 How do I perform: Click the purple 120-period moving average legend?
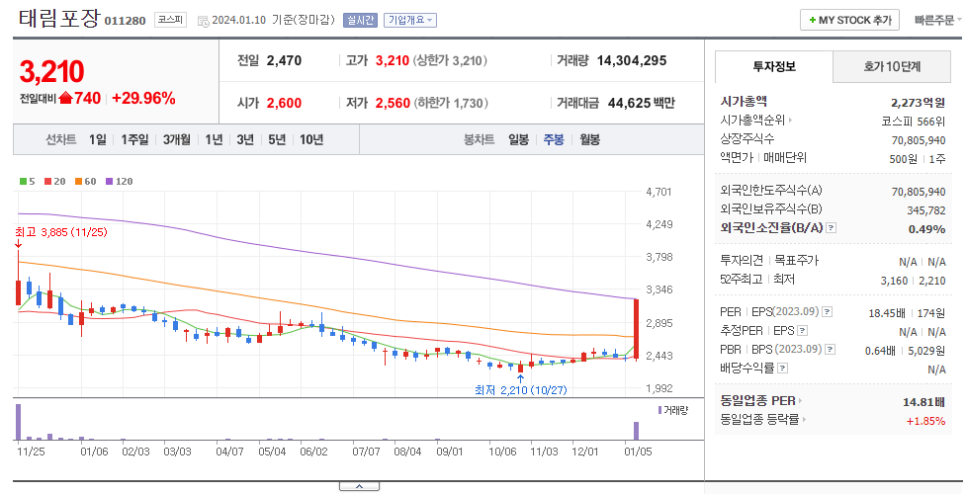coord(119,182)
